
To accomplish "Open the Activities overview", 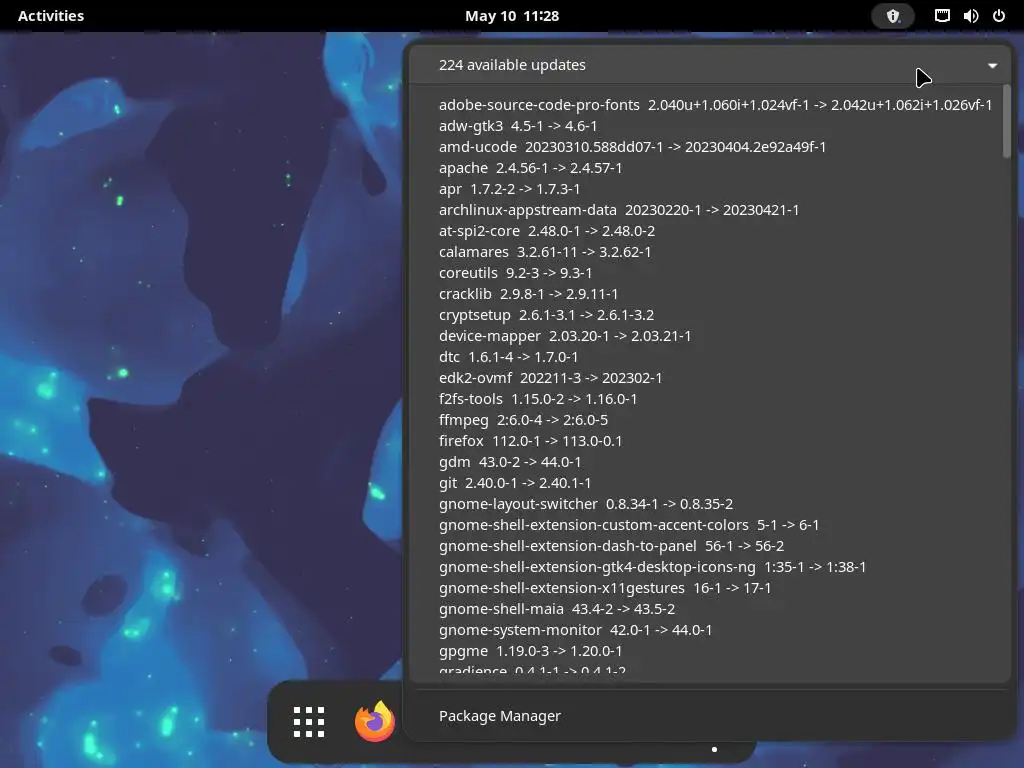I will [51, 16].
